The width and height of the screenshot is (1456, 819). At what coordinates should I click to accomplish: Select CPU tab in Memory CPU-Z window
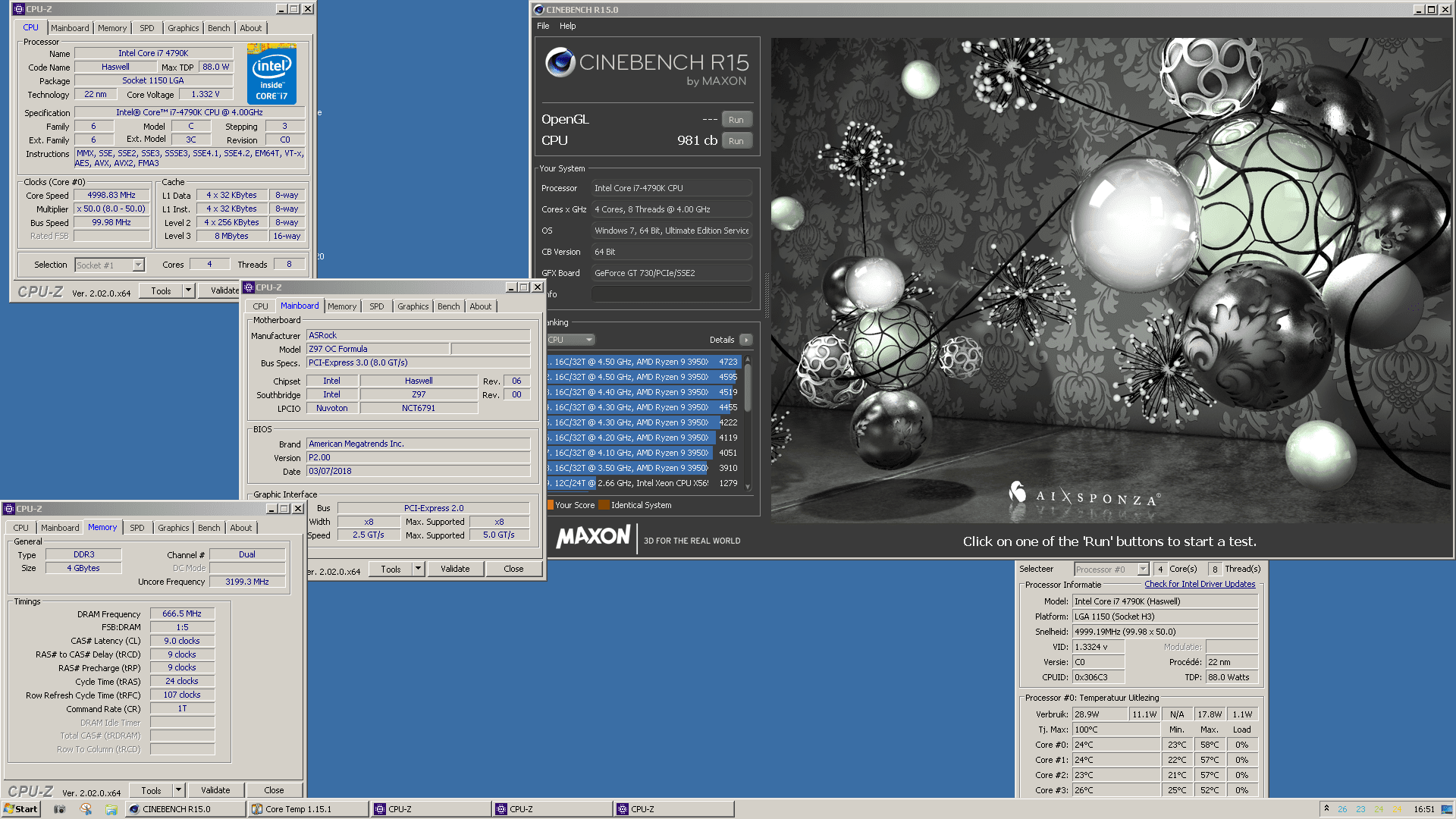point(20,528)
